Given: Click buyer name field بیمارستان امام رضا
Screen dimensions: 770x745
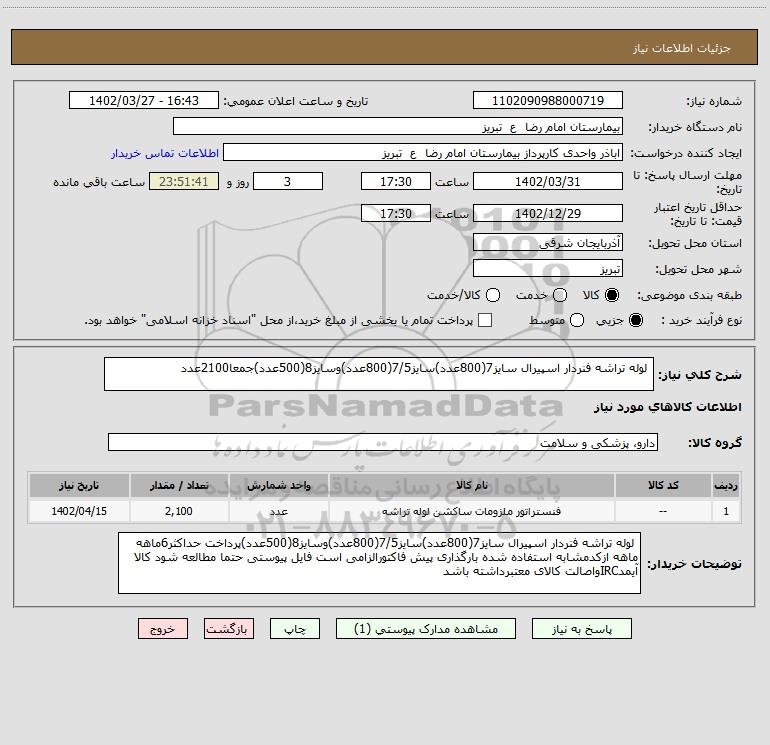Looking at the screenshot, I should tap(398, 126).
